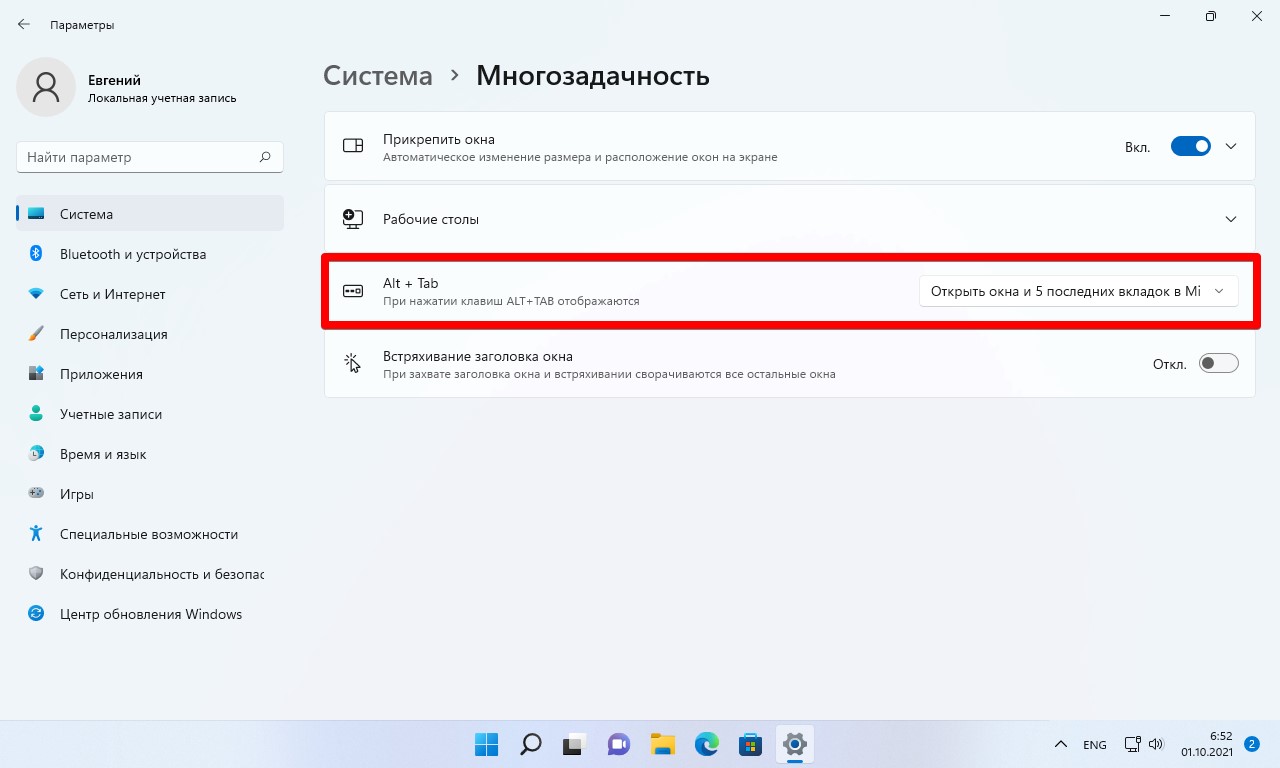The width and height of the screenshot is (1280, 768).
Task: Click the Игры gamepad icon
Action: tap(36, 494)
